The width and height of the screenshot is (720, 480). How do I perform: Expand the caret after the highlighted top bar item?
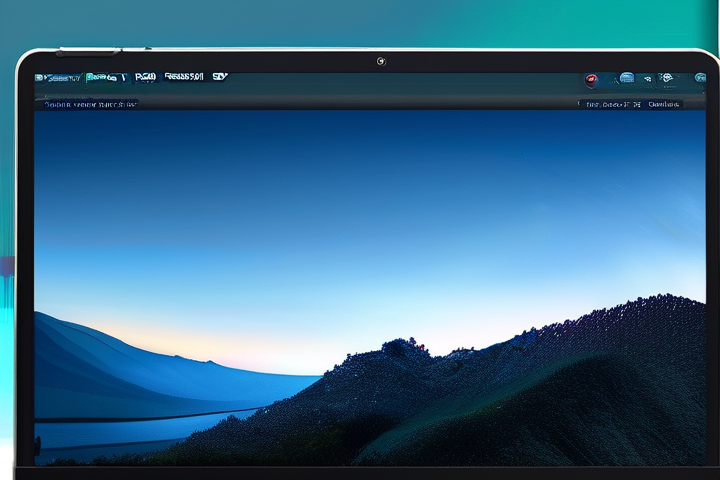coord(123,77)
